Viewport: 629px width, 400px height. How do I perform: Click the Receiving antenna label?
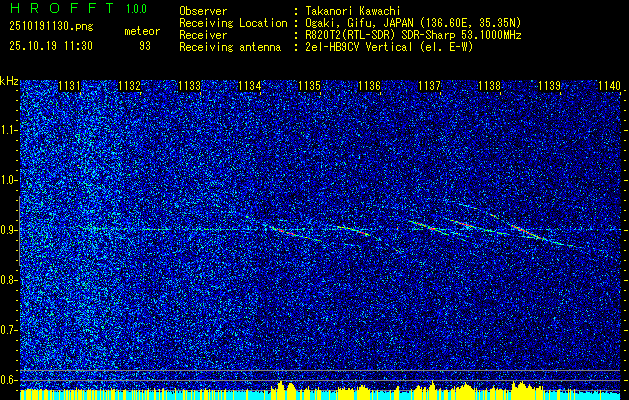click(x=230, y=47)
